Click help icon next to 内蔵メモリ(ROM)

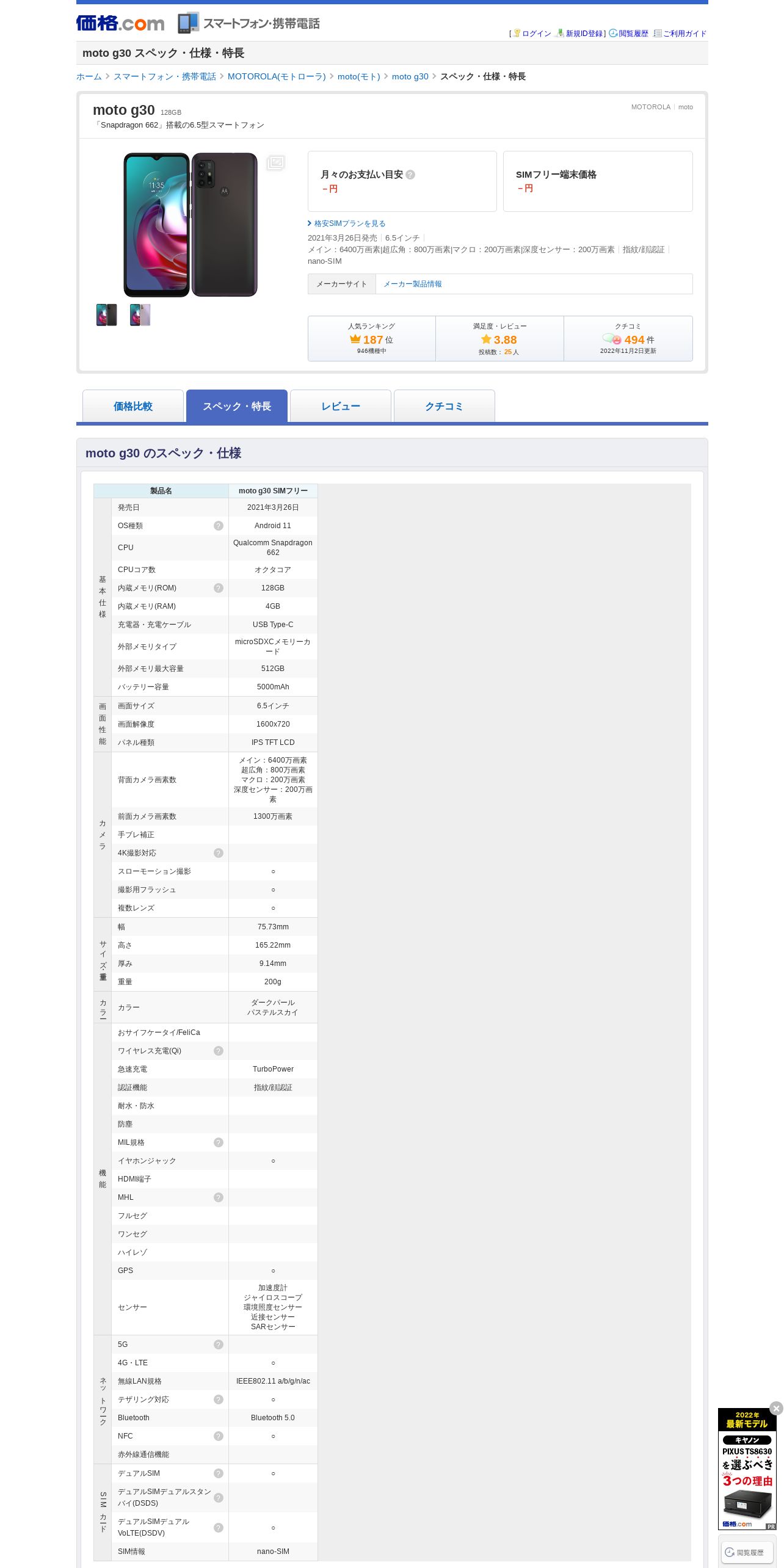(219, 588)
